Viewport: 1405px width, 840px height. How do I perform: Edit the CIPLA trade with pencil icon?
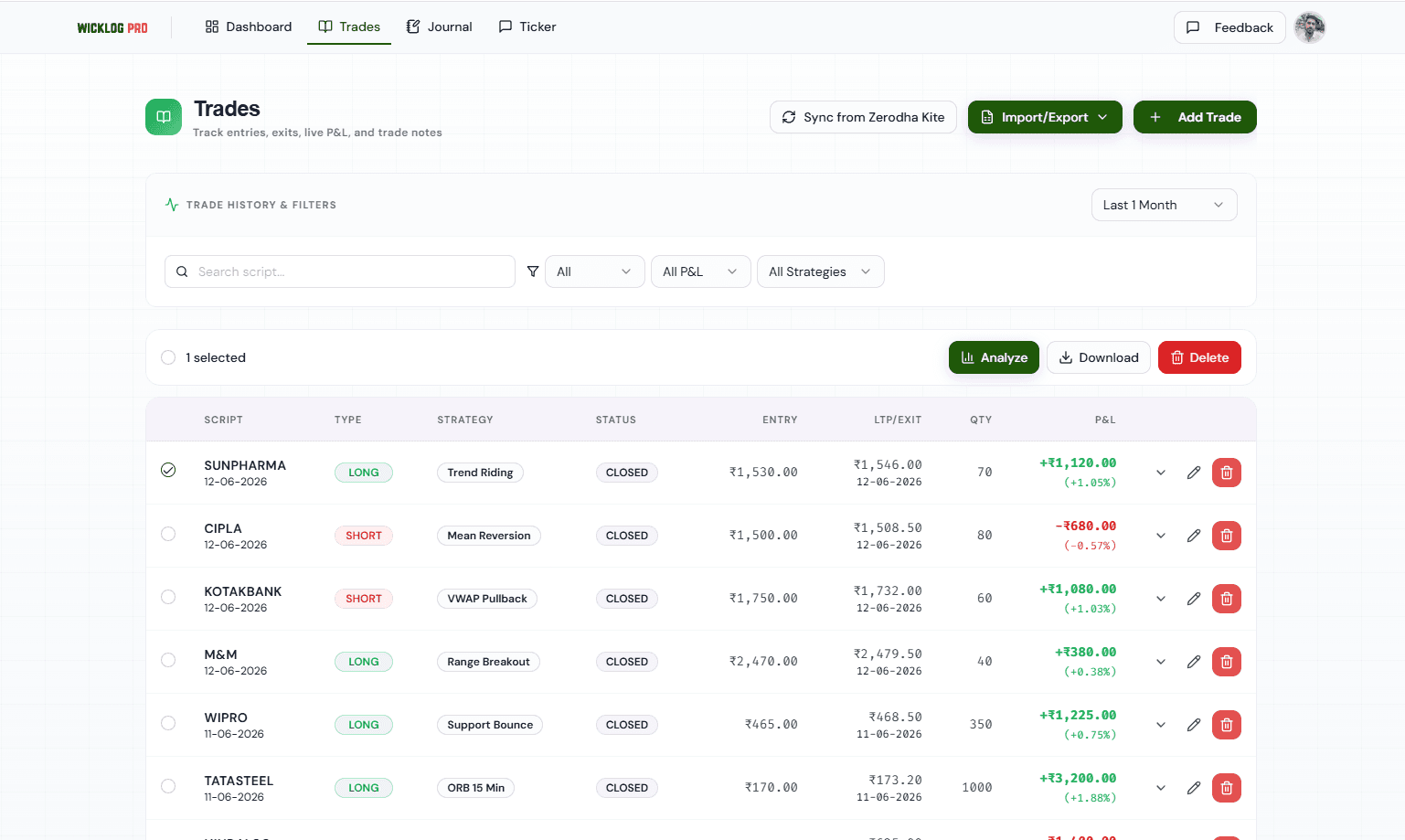click(1194, 536)
